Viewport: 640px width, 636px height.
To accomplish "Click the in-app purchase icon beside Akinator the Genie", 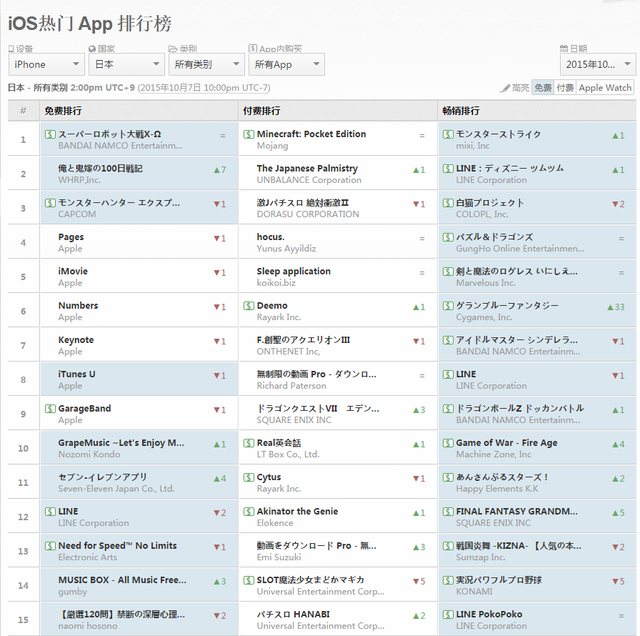I will [x=248, y=512].
